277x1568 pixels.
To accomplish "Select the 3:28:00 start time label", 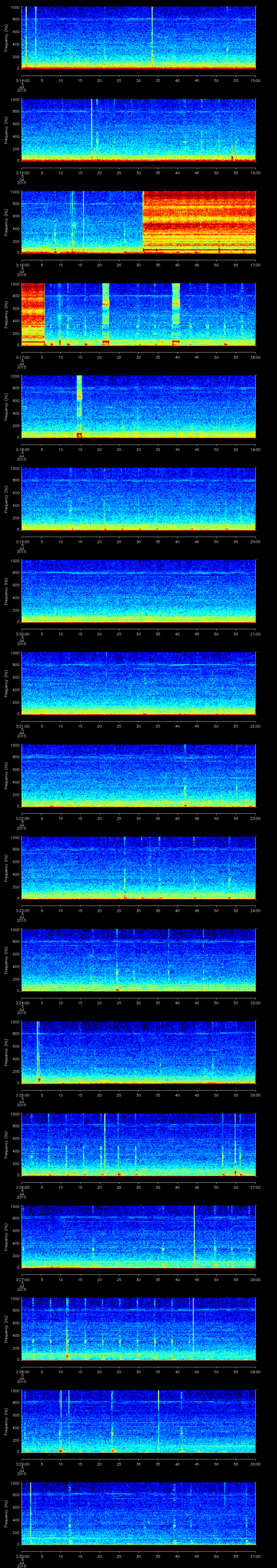I will [x=22, y=1371].
